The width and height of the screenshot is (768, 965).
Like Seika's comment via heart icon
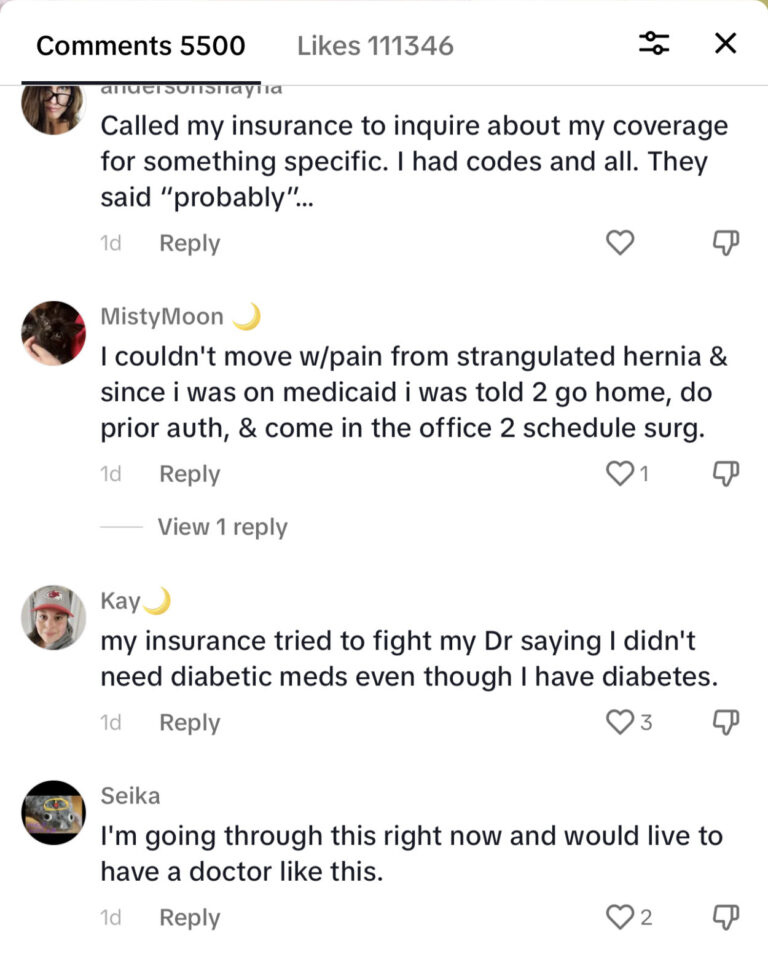click(618, 915)
